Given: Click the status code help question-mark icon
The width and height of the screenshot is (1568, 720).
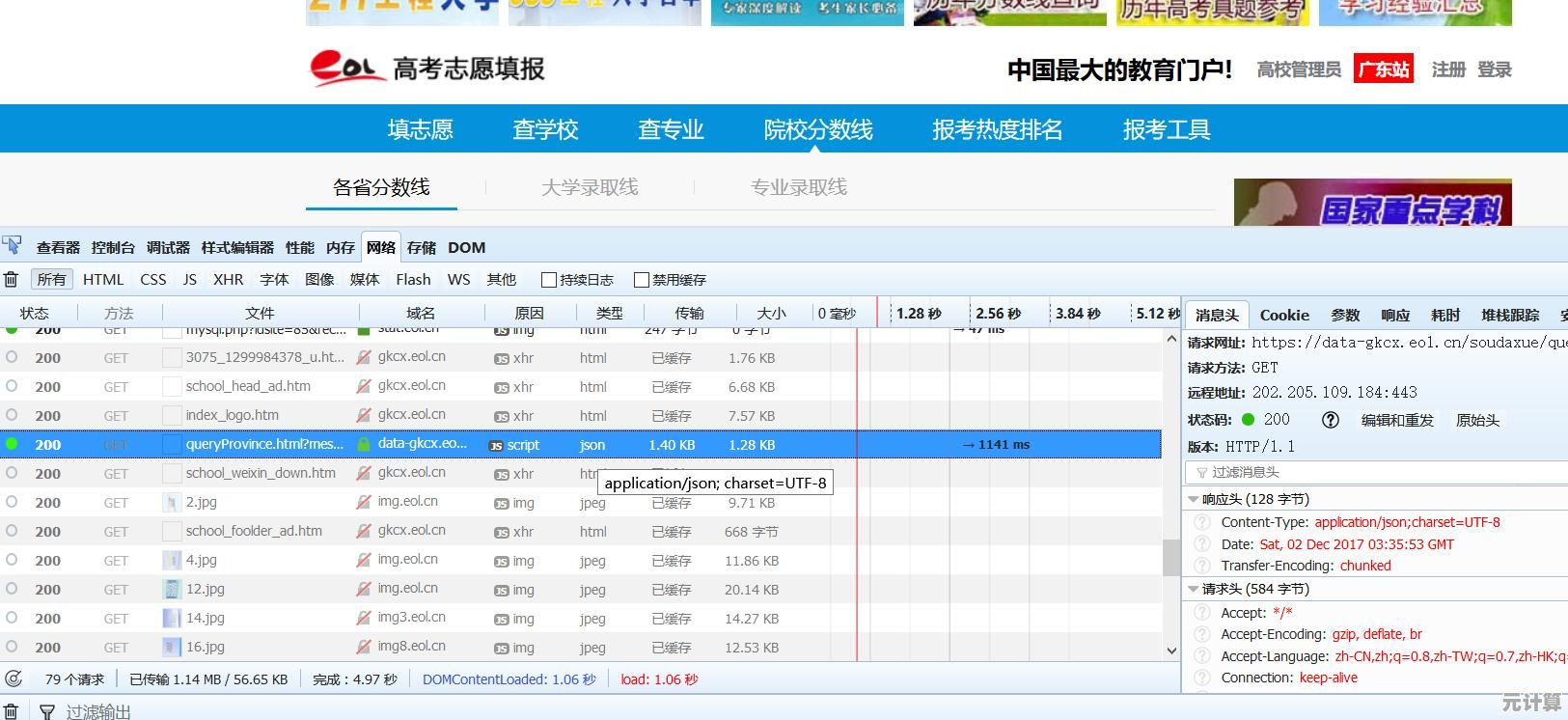Looking at the screenshot, I should click(x=1330, y=420).
